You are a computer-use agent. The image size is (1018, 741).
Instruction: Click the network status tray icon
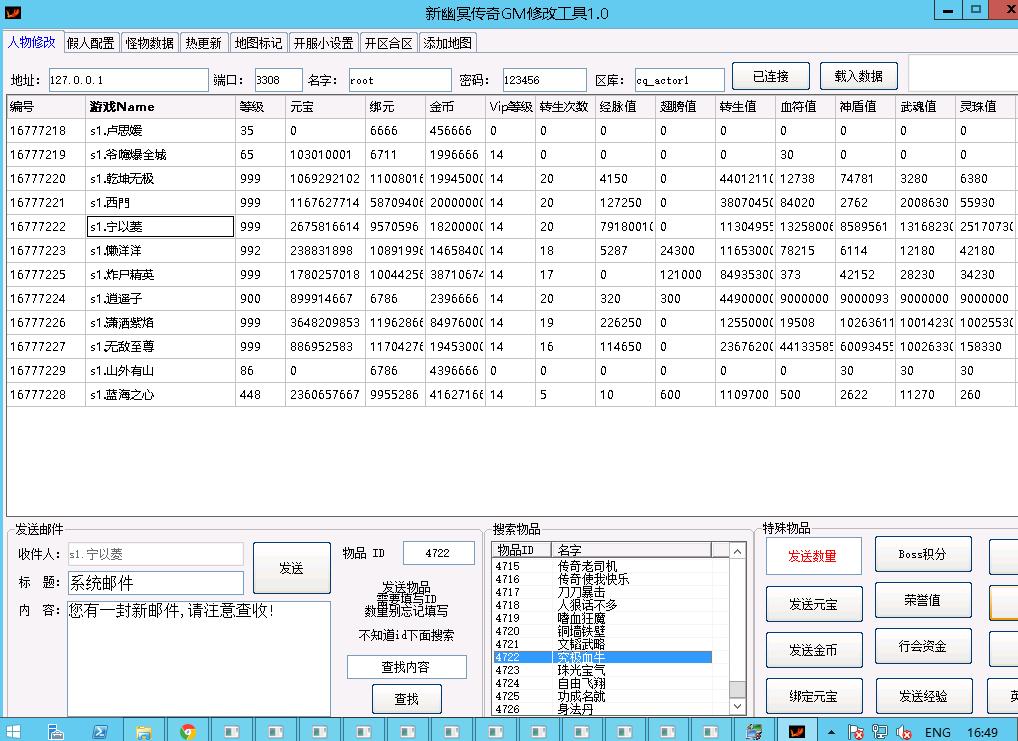click(880, 732)
